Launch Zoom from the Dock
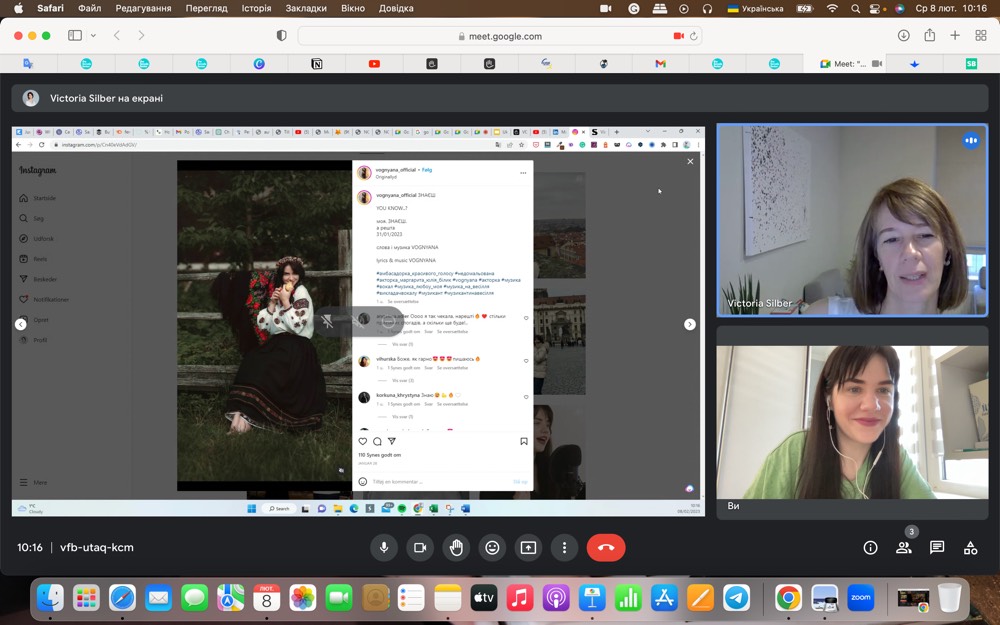Viewport: 1000px width, 625px height. (x=860, y=598)
